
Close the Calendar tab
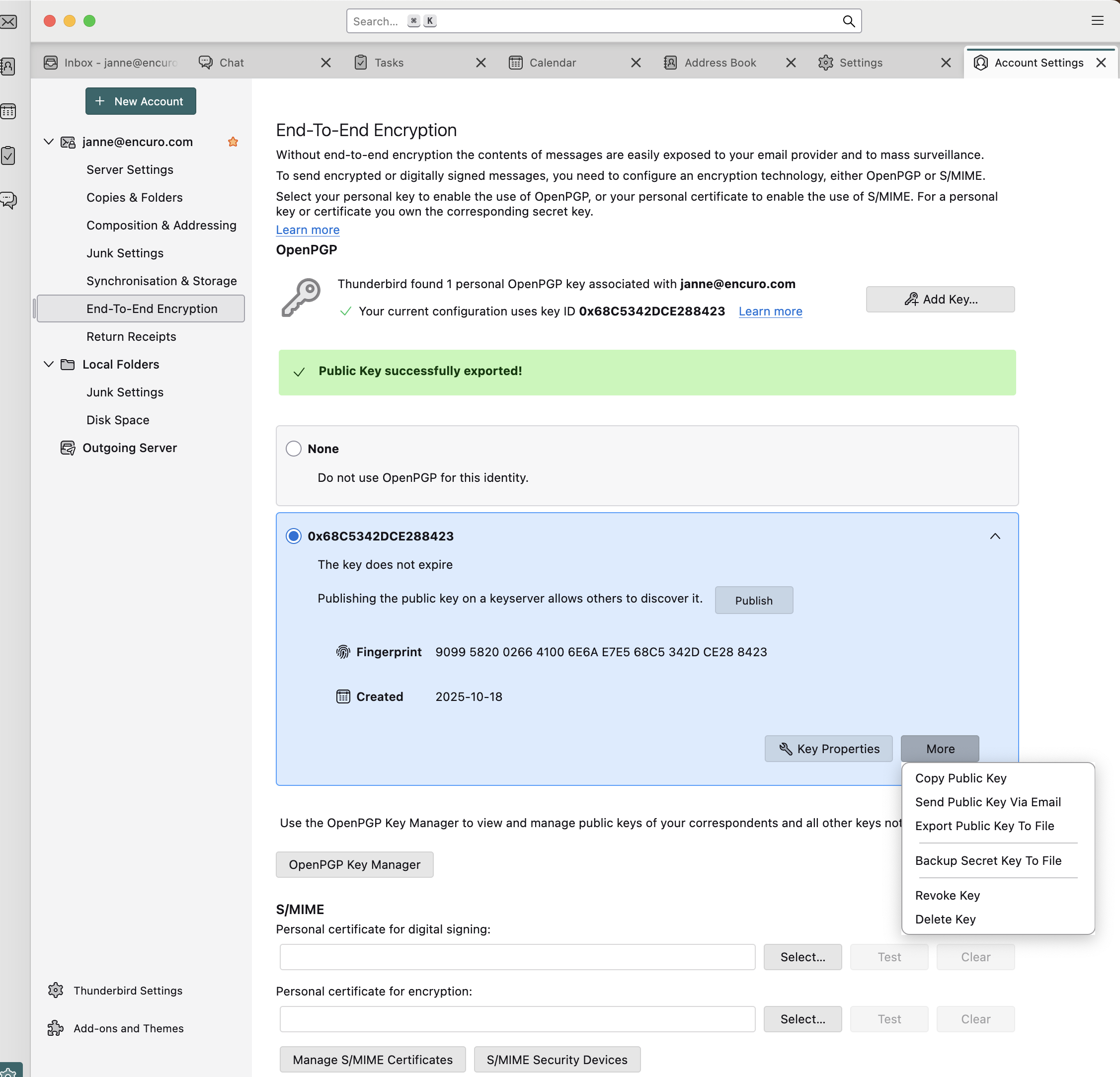coord(636,63)
